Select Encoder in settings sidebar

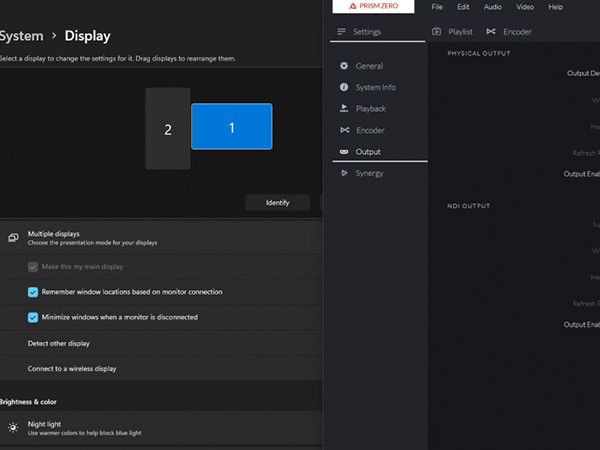pos(370,130)
